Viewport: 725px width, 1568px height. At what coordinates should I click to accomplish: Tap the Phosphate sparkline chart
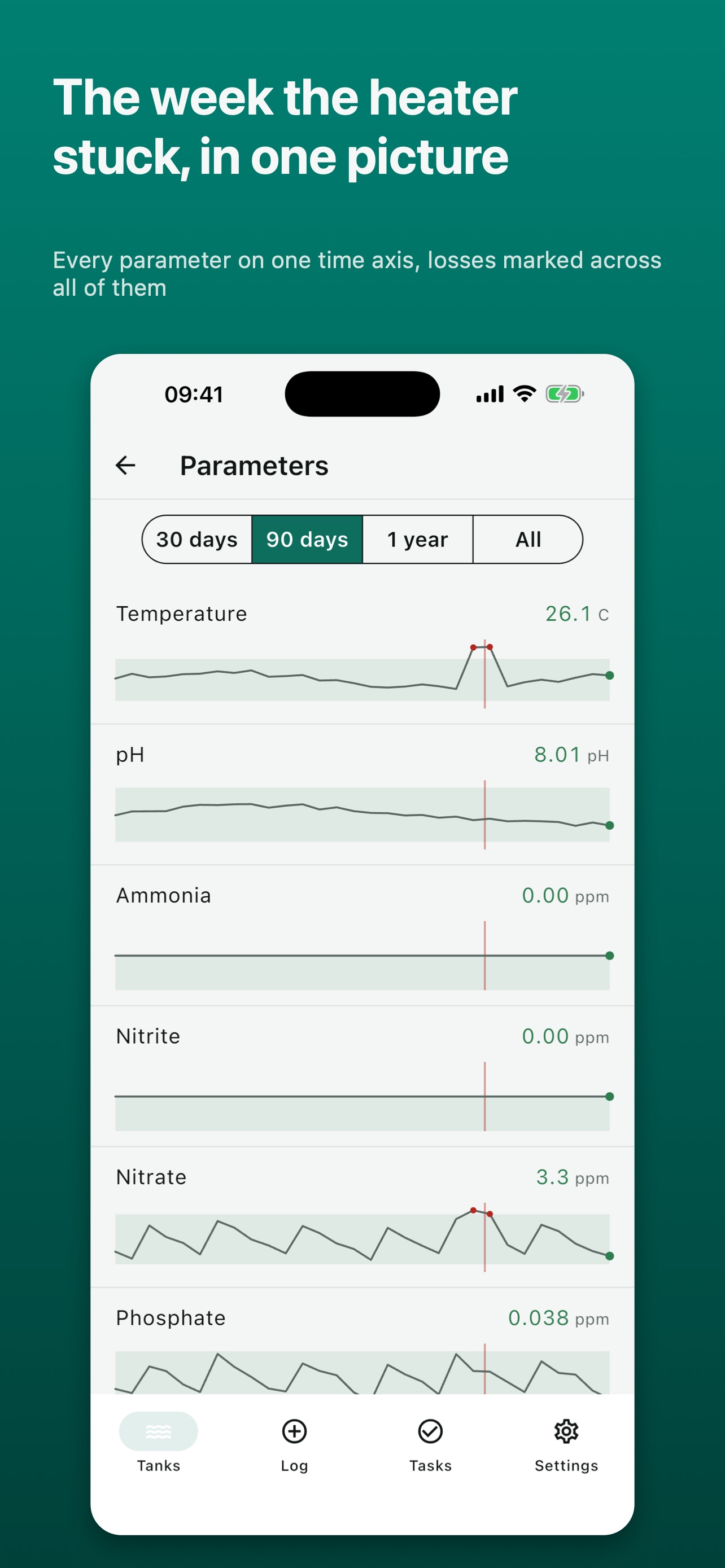[x=362, y=1369]
